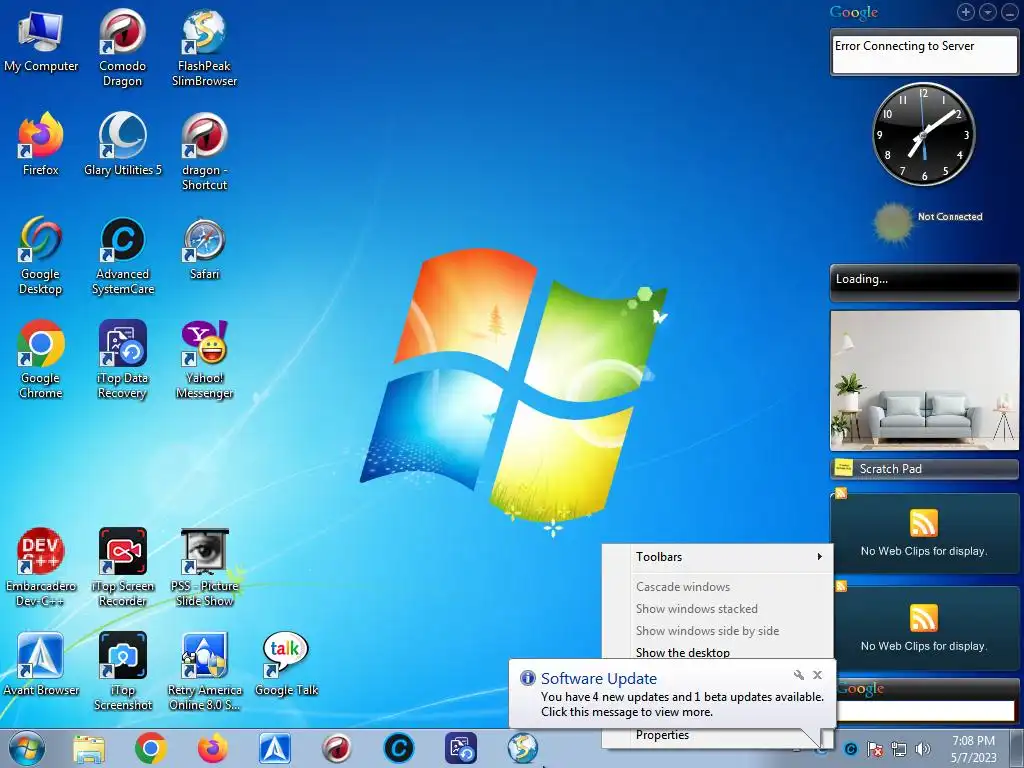The height and width of the screenshot is (768, 1024).
Task: Click the analog clock gadget
Action: pyautogui.click(x=923, y=135)
